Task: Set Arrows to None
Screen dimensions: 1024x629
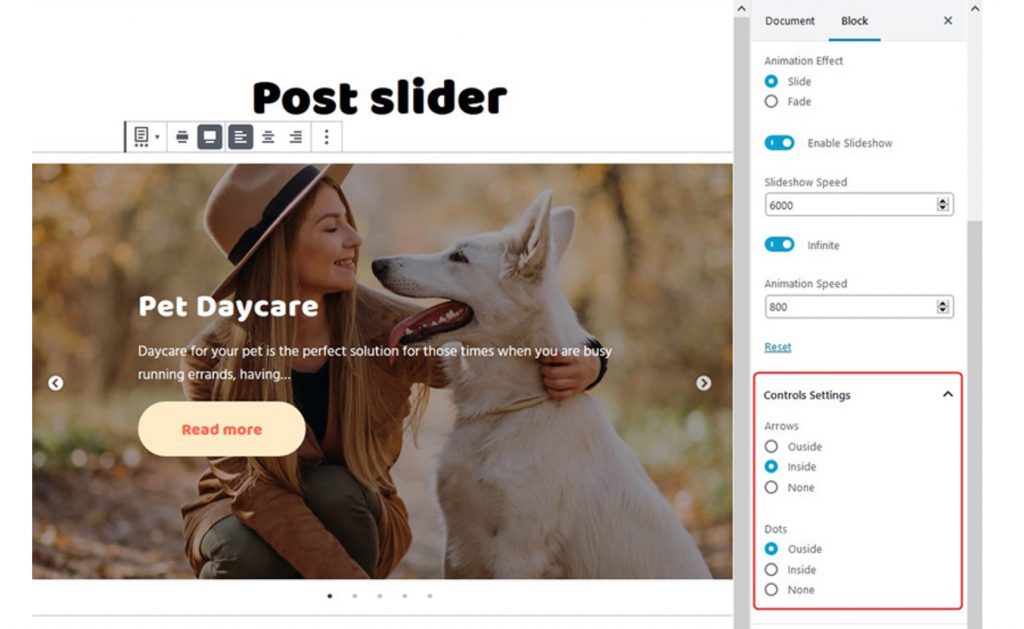Action: pos(771,487)
